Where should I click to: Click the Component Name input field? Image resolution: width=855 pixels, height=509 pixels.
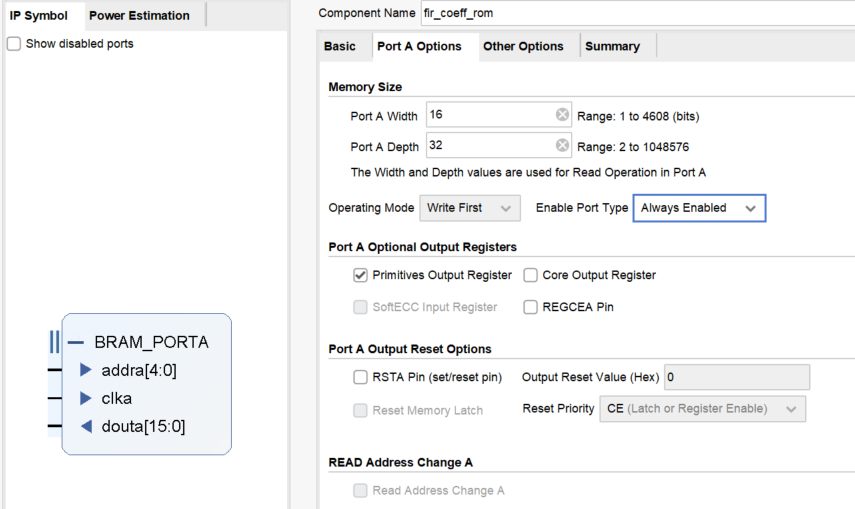(x=638, y=13)
